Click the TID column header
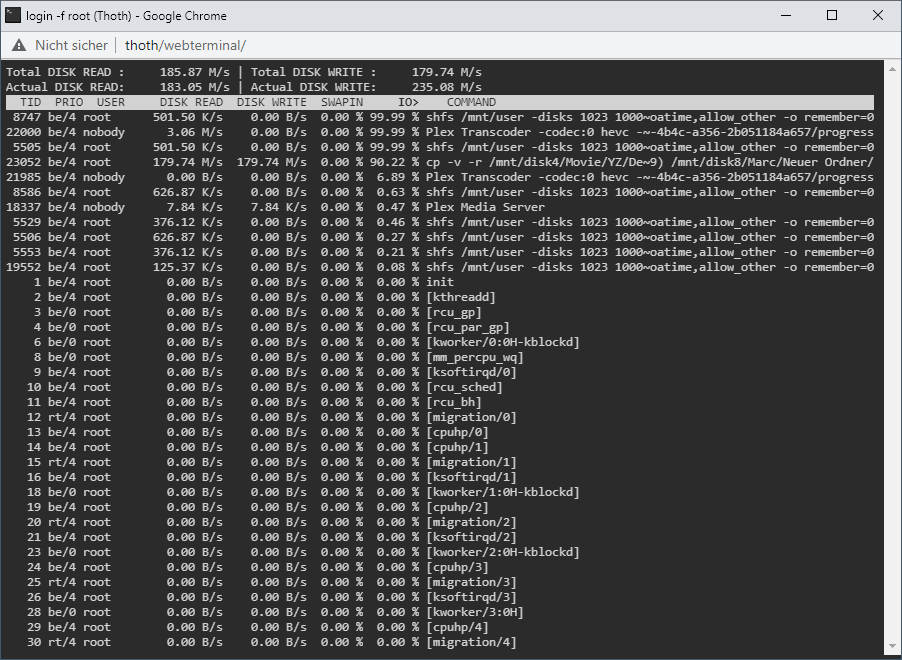This screenshot has width=902, height=660. pyautogui.click(x=30, y=102)
